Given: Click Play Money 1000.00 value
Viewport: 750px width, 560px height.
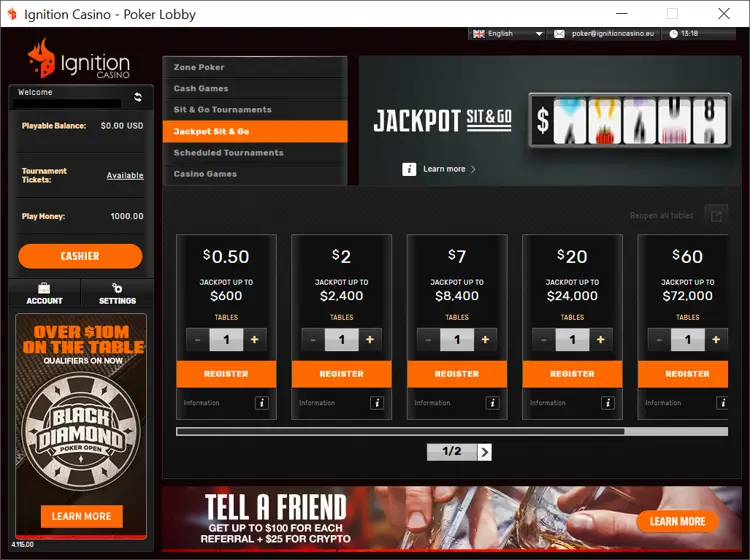Looking at the screenshot, I should click(x=127, y=216).
